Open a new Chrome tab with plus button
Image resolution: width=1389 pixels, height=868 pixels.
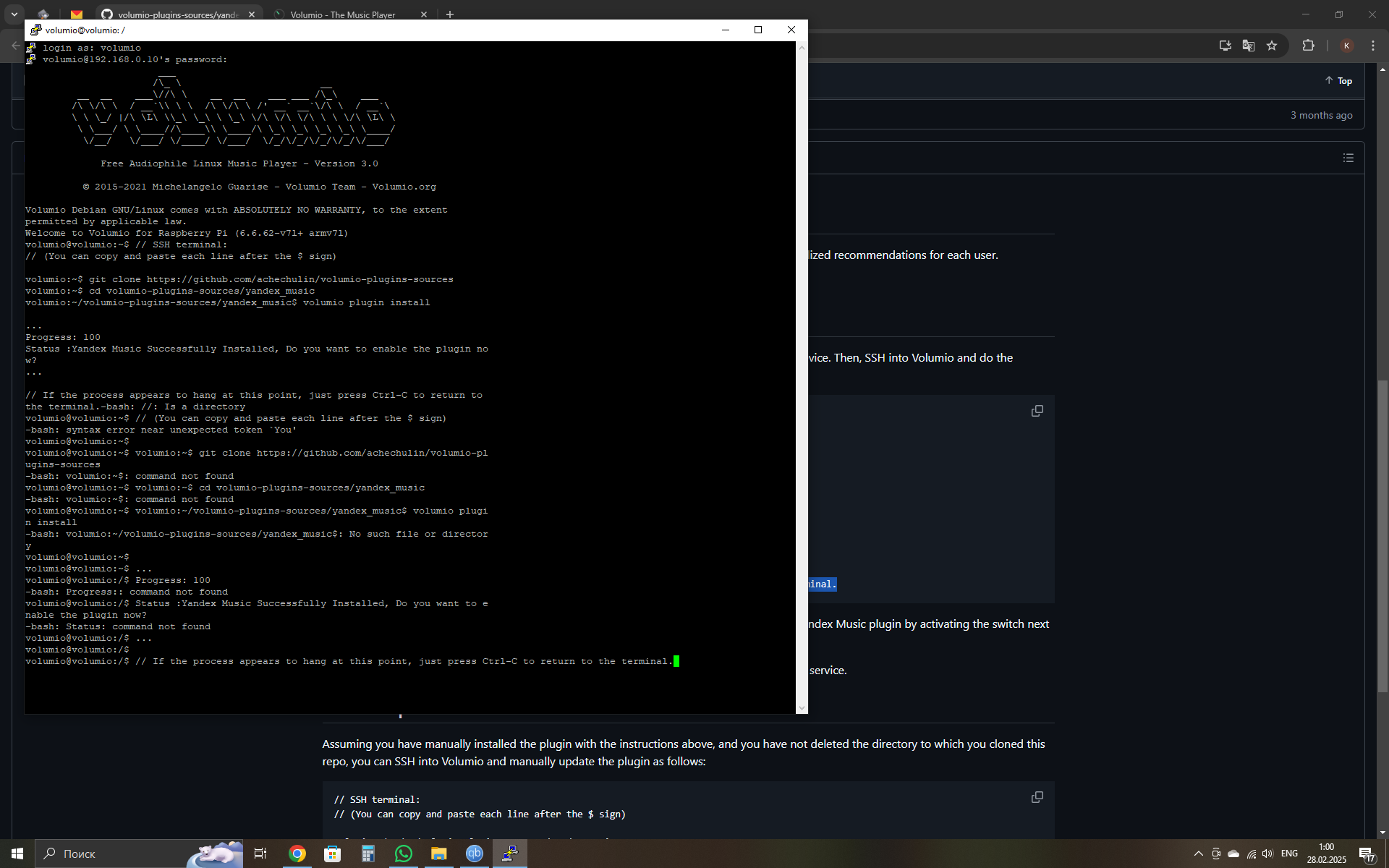pyautogui.click(x=450, y=14)
